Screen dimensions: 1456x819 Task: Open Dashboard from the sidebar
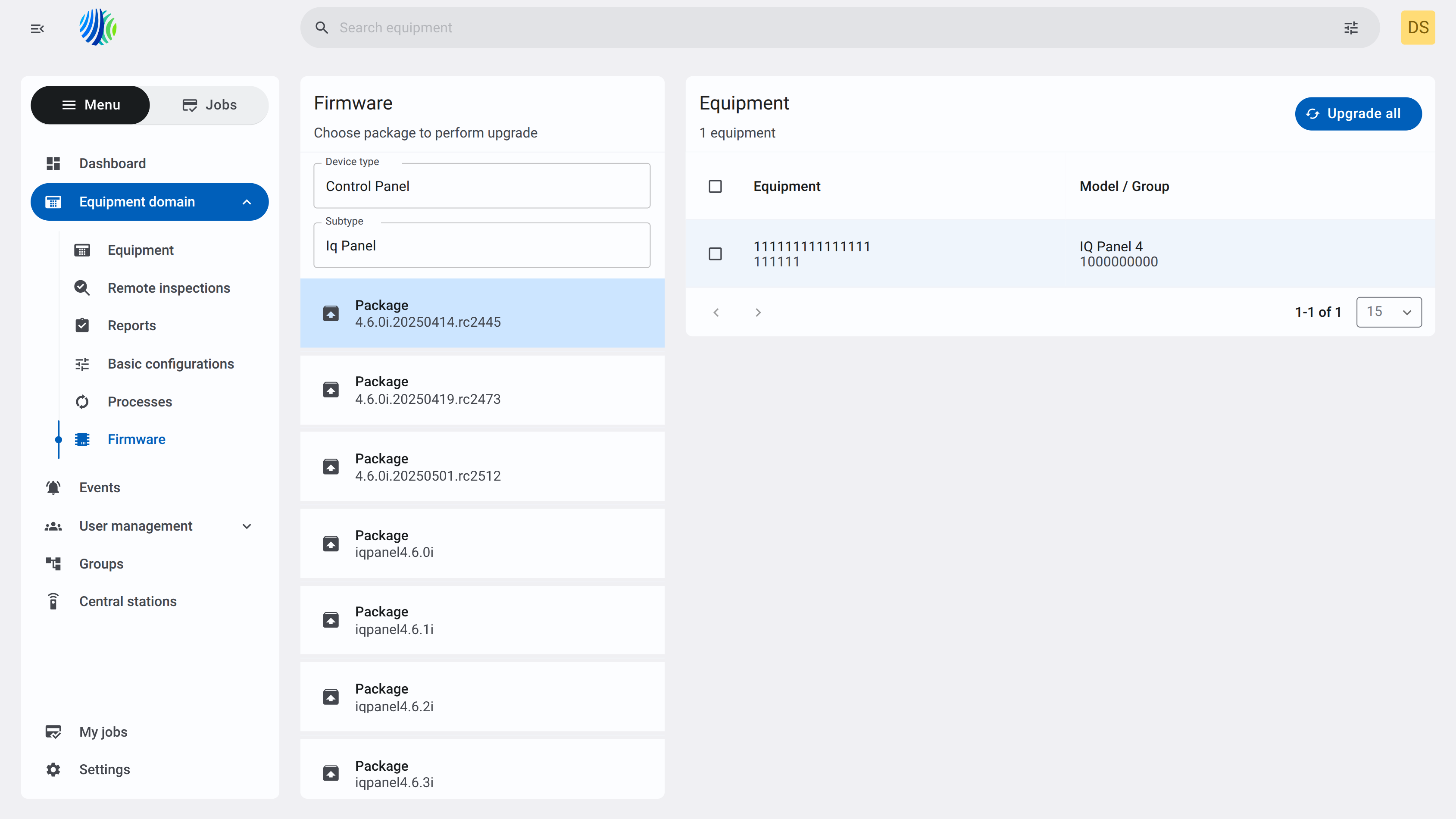coord(149,163)
